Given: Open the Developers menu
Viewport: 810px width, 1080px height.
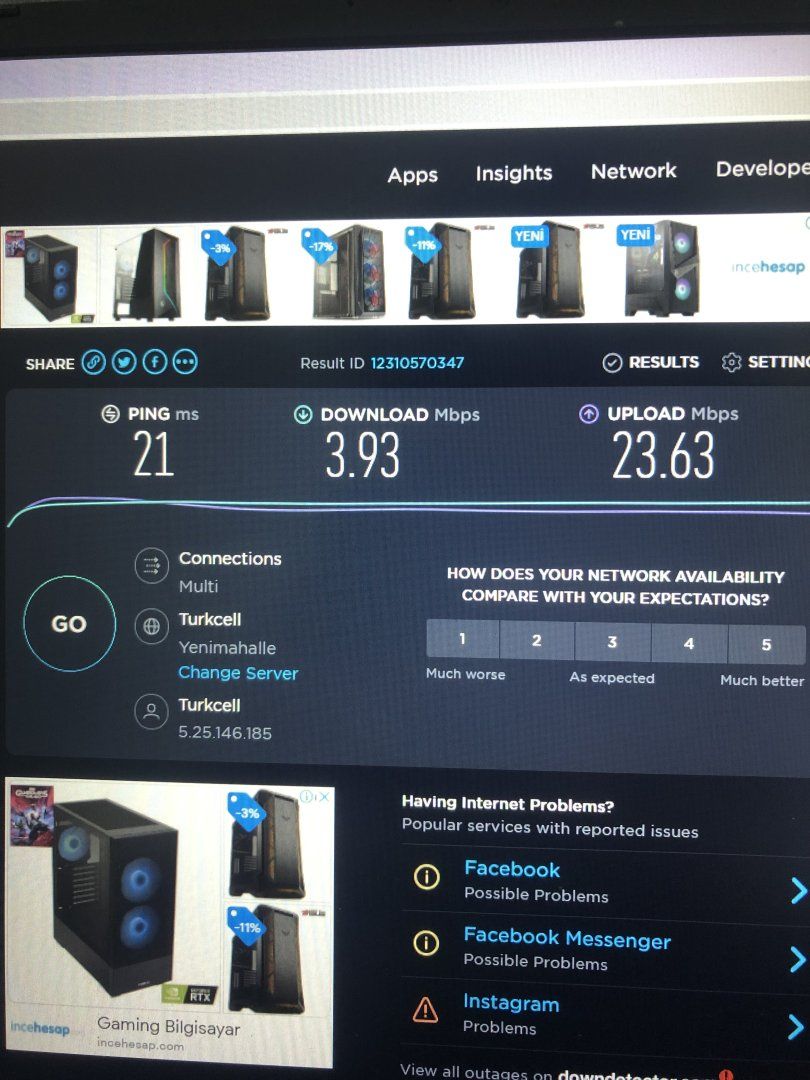Looking at the screenshot, I should pos(762,169).
